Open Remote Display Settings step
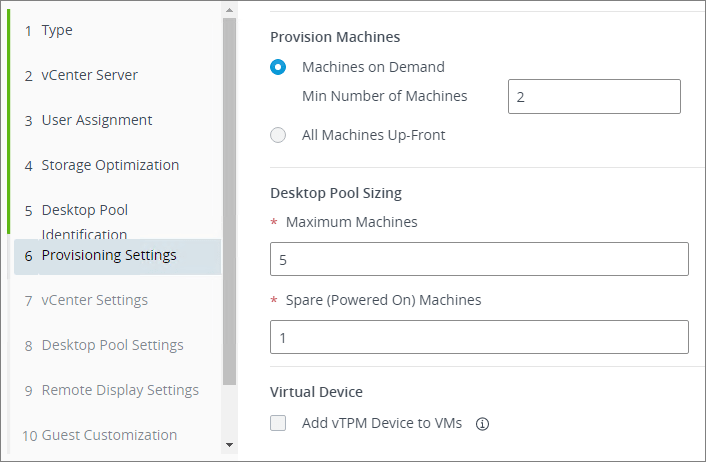706x462 pixels. 120,390
